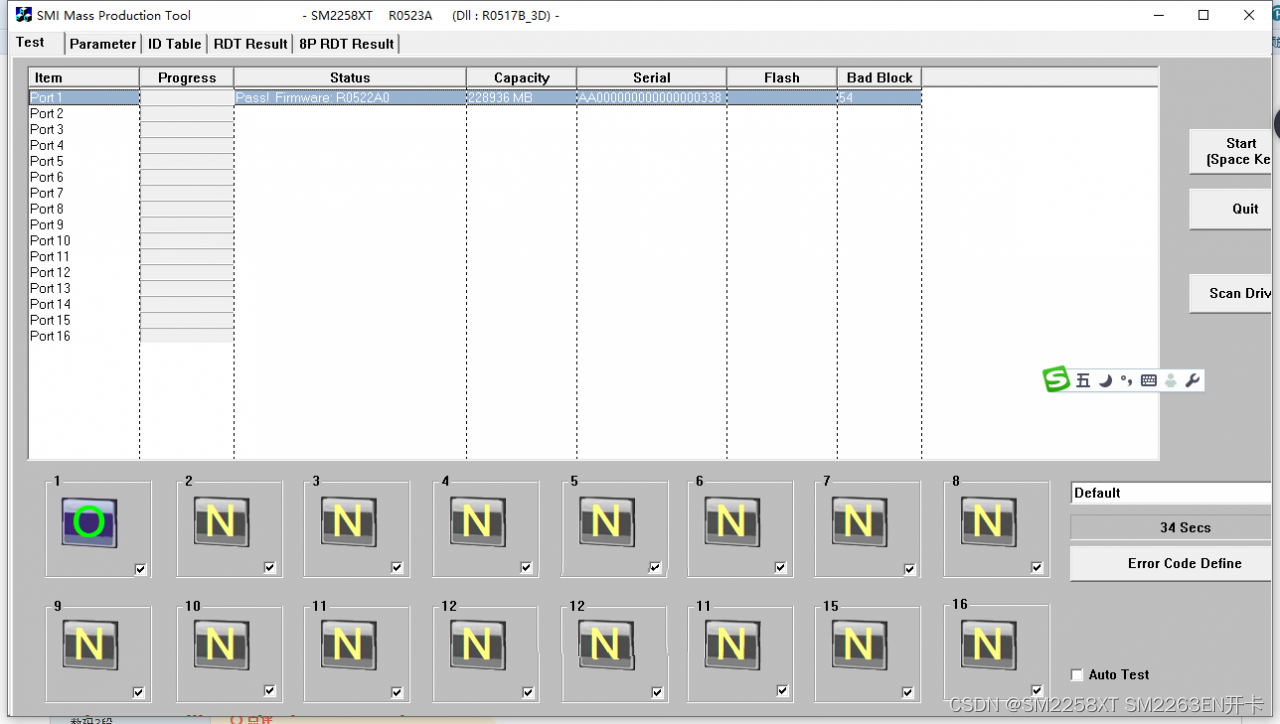The height and width of the screenshot is (724, 1280).
Task: Disable slot 5 using its checkbox
Action: [x=655, y=568]
